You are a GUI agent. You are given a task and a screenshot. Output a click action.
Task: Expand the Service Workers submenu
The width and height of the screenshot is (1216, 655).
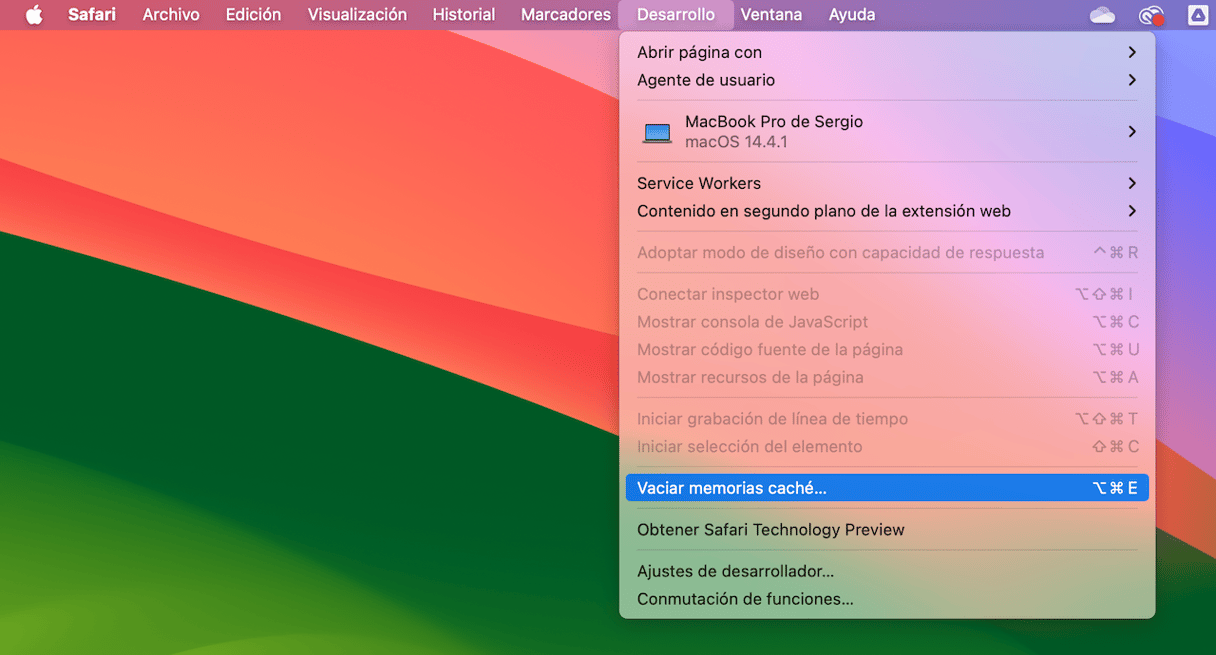(887, 183)
